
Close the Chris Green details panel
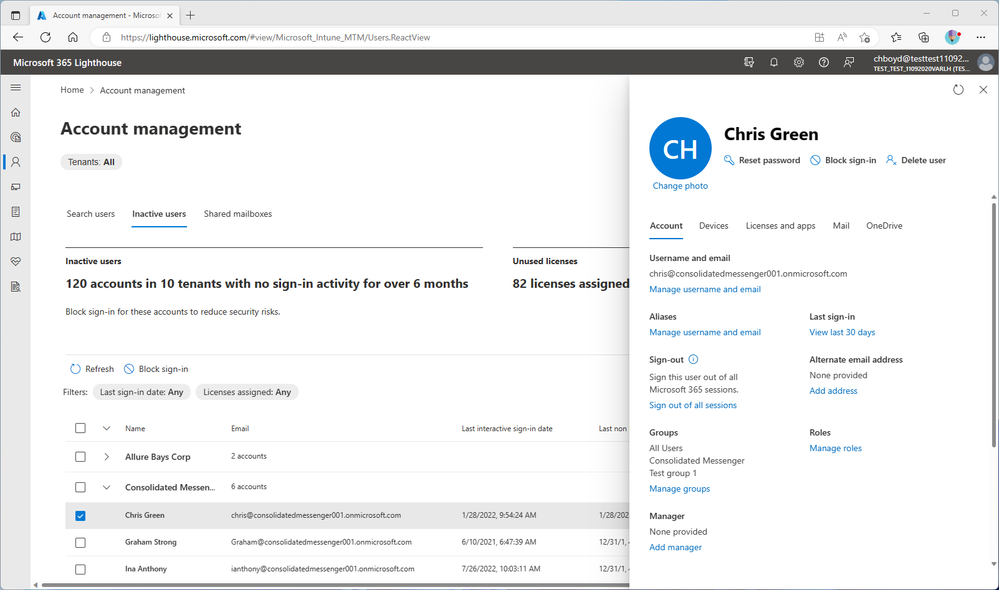[x=983, y=90]
